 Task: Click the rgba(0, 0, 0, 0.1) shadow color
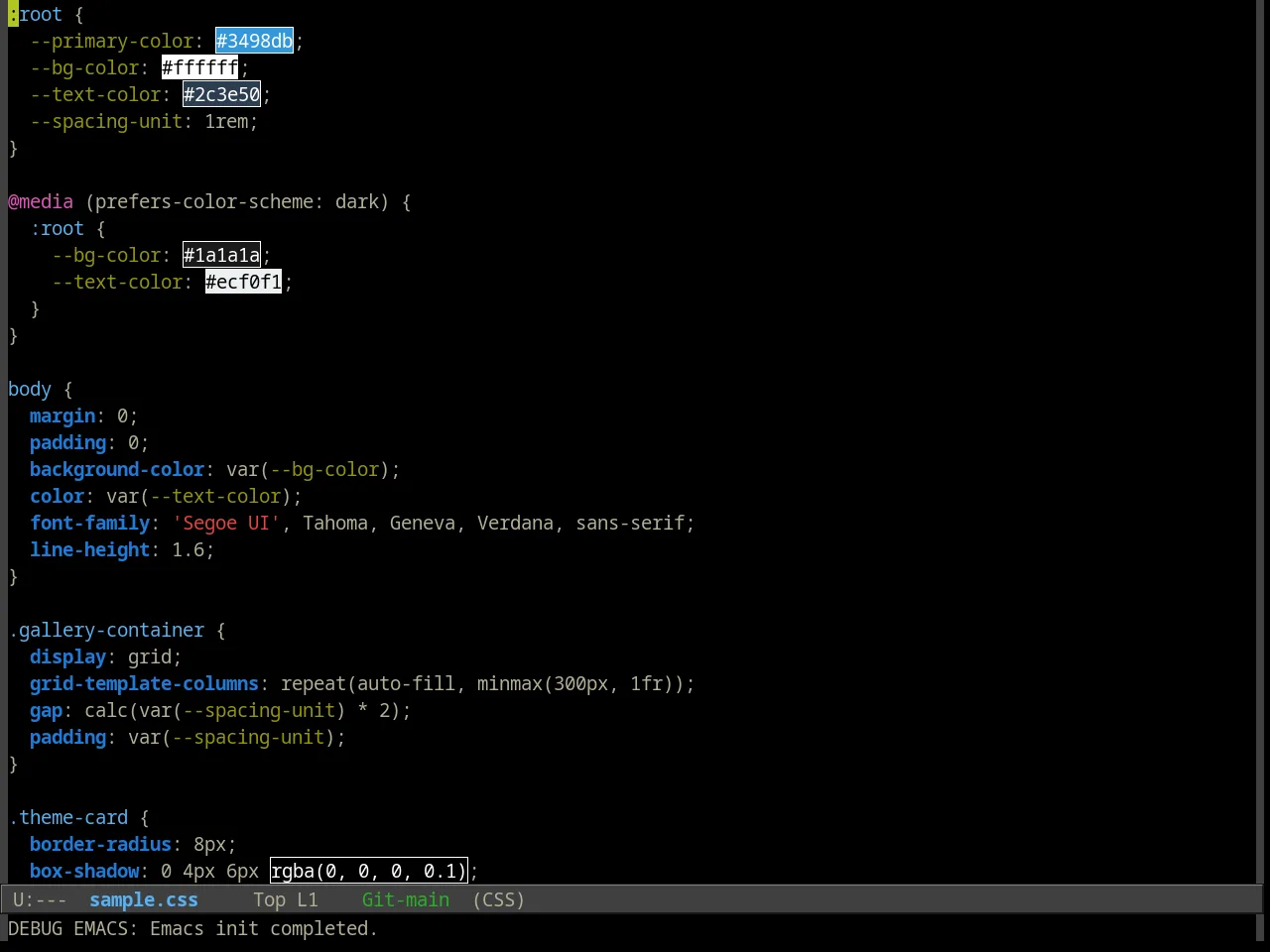click(368, 871)
